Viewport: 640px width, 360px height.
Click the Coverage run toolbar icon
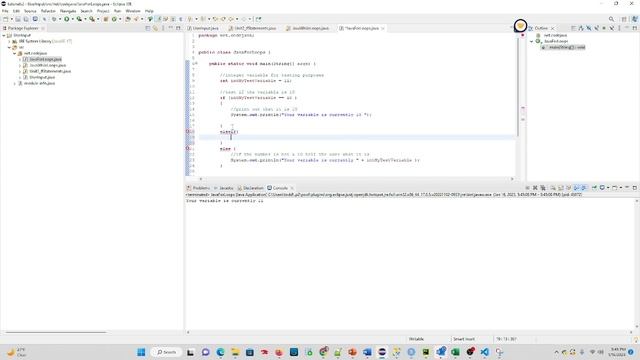(79, 19)
